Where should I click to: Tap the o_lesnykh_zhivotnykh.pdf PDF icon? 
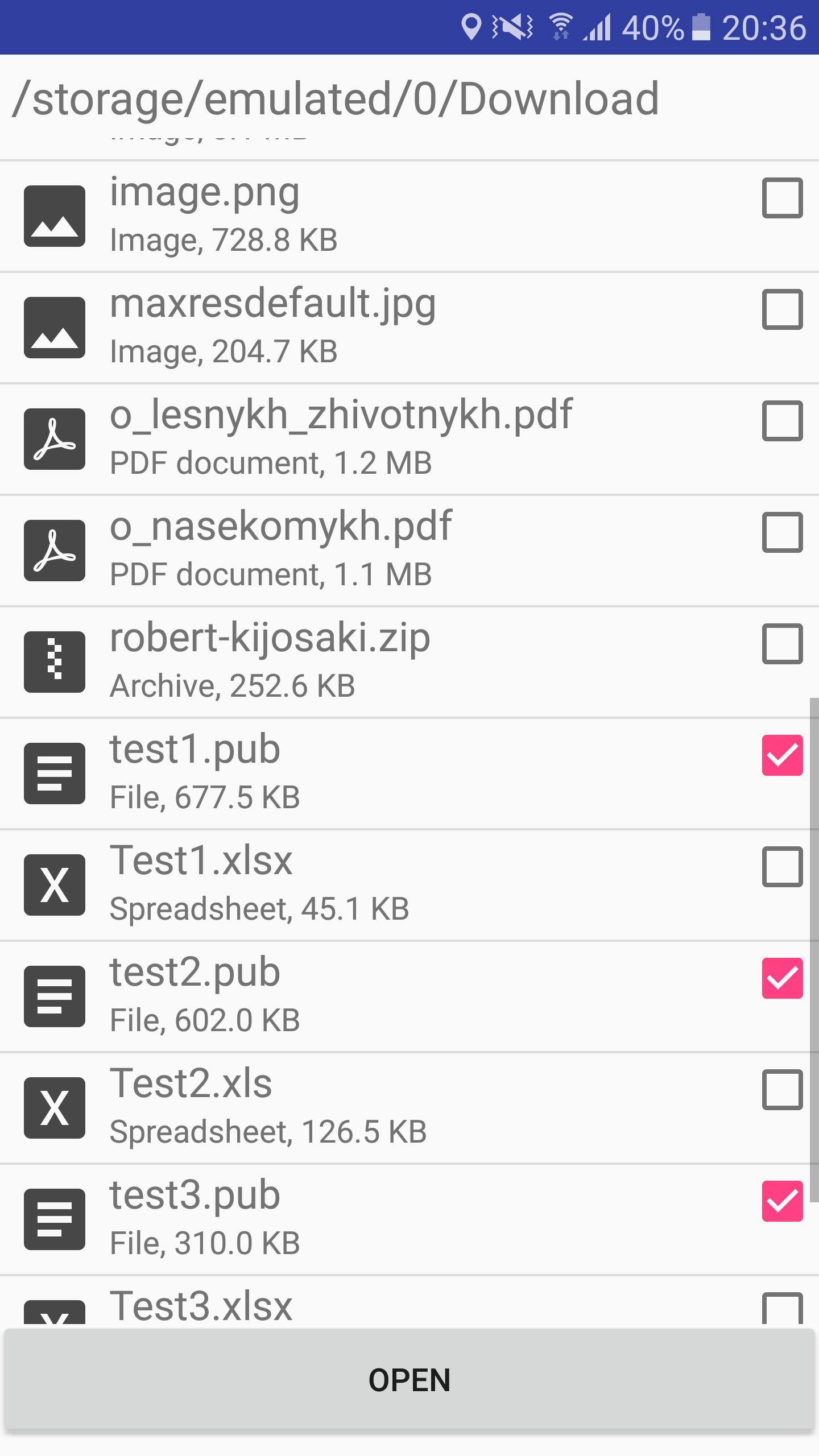(55, 439)
